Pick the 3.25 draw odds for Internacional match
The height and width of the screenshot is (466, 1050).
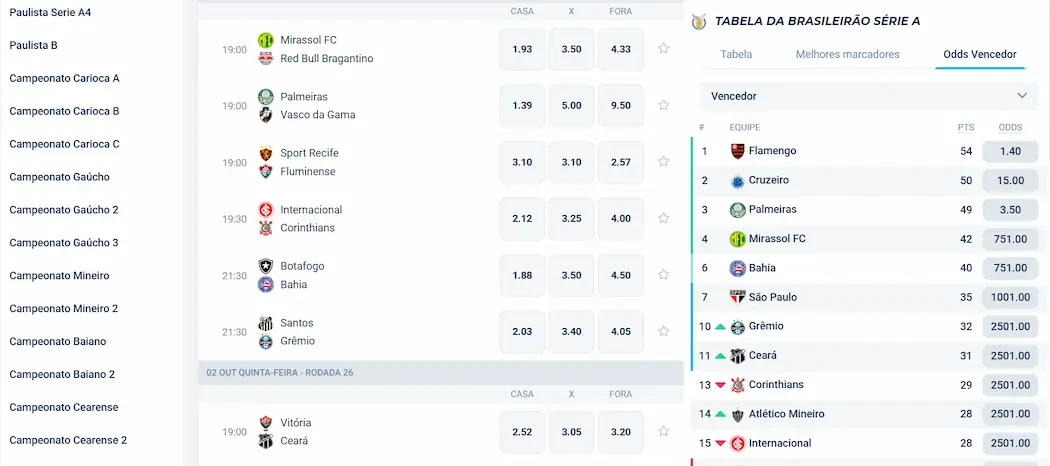coord(571,218)
